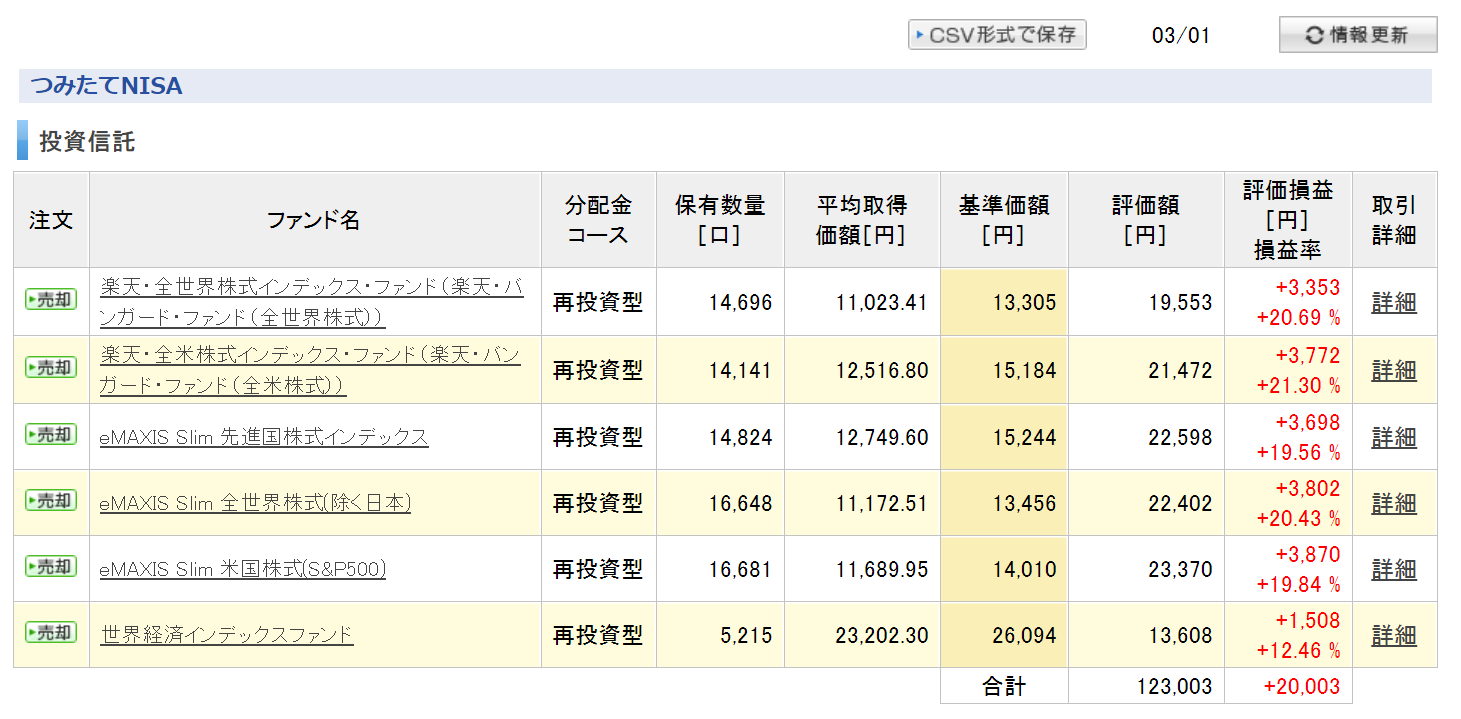The image size is (1461, 719).
Task: Click base price 26,094
Action: click(x=1024, y=636)
